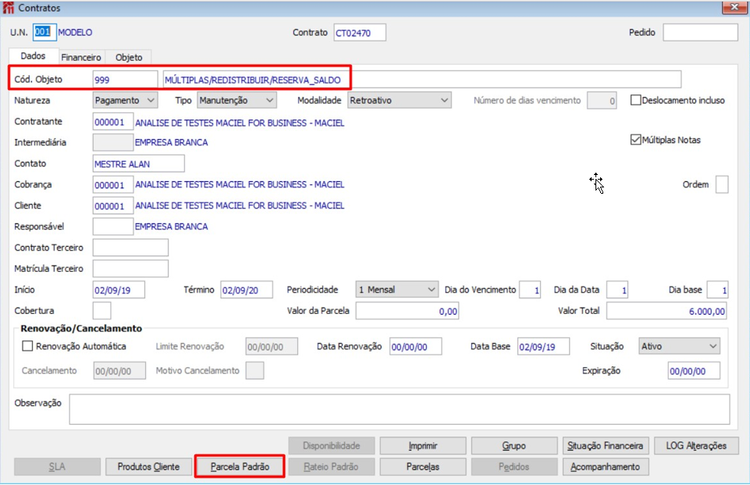Switch to the Financeiro tab
Image resolution: width=750 pixels, height=485 pixels.
point(81,57)
